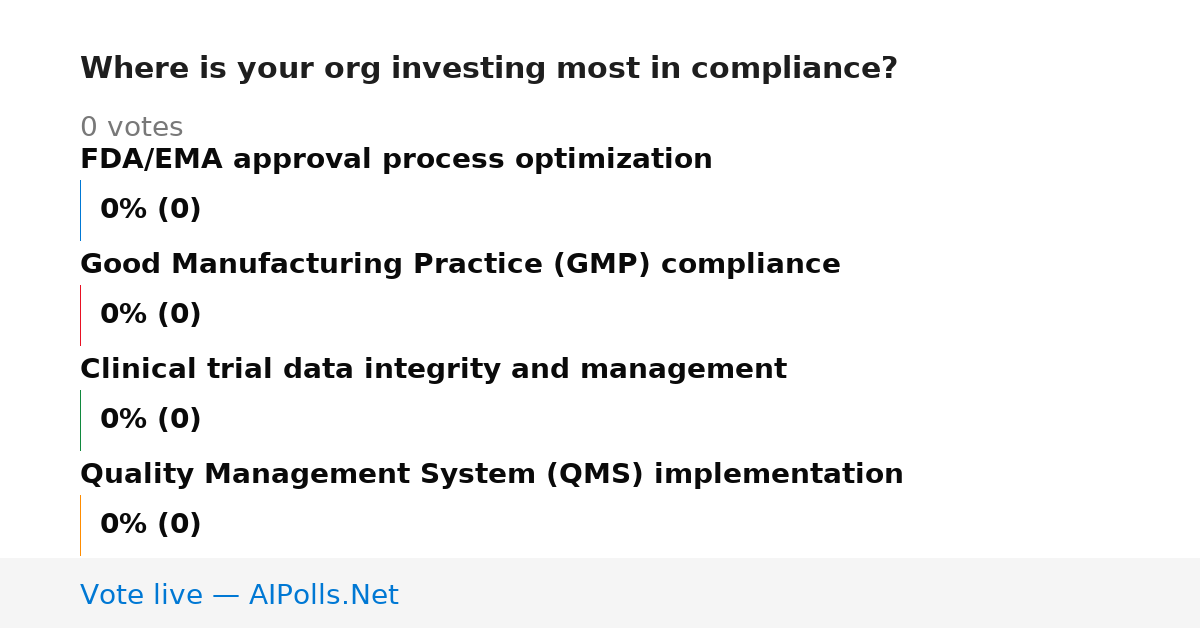Click the 0% (0) result for GMP compliance
Screen dimensions: 1200x628
point(151,315)
